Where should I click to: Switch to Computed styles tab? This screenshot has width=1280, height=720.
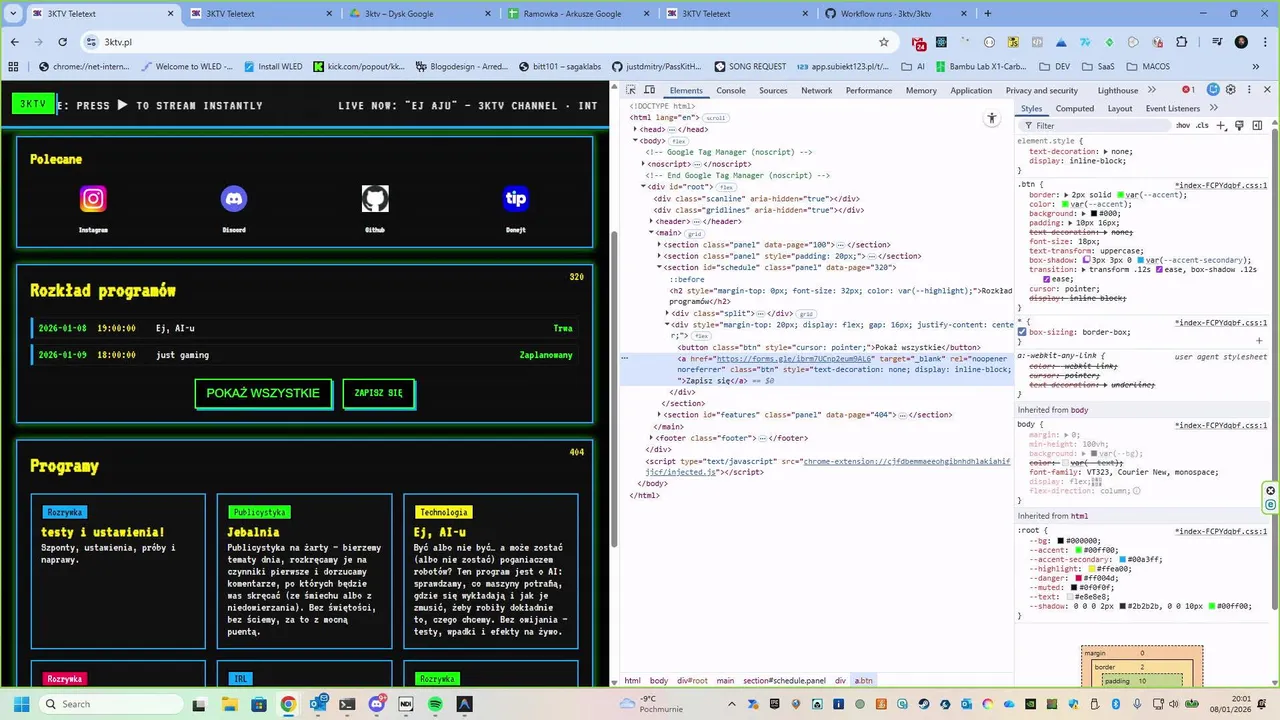click(x=1075, y=108)
